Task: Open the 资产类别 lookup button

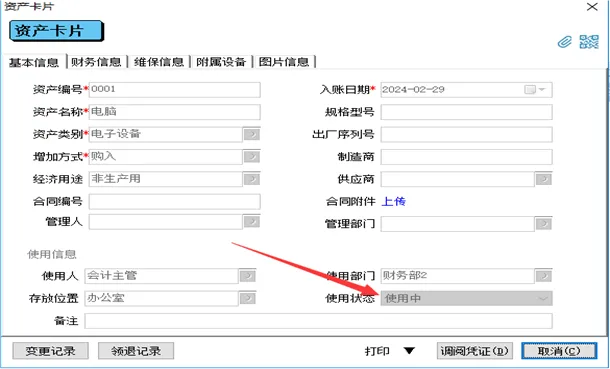Action: [x=252, y=135]
